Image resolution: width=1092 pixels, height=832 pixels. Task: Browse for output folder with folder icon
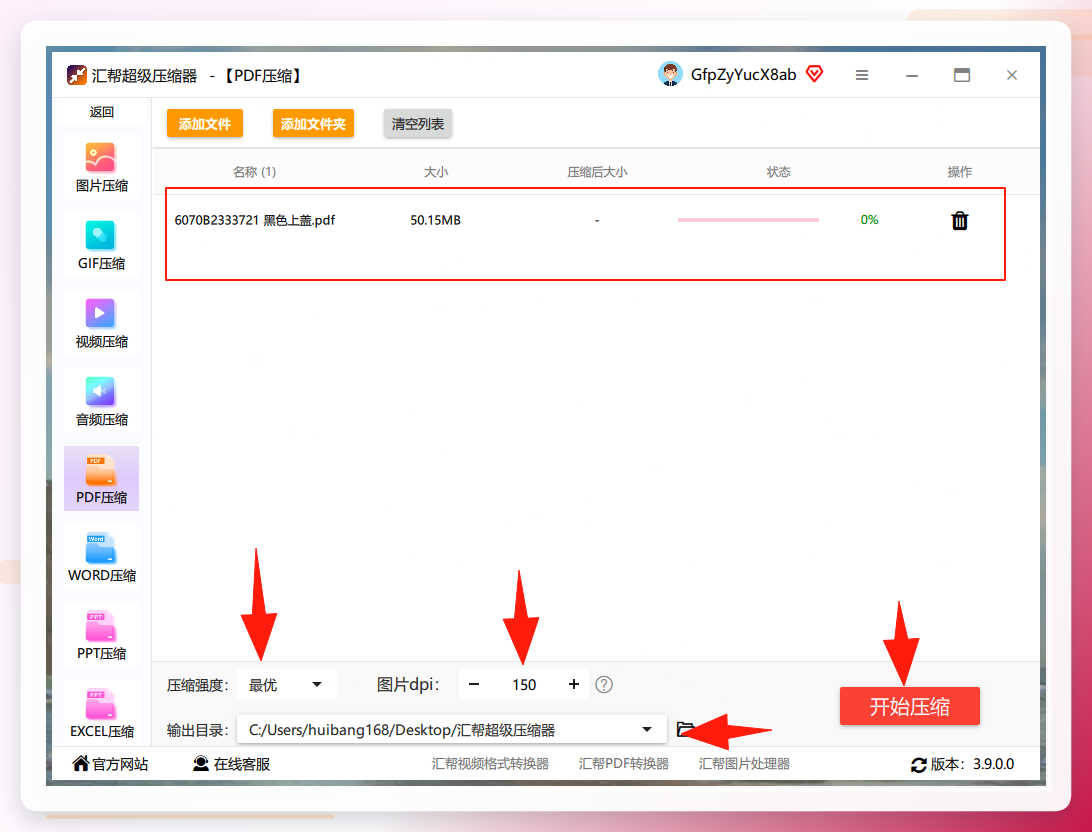[685, 729]
